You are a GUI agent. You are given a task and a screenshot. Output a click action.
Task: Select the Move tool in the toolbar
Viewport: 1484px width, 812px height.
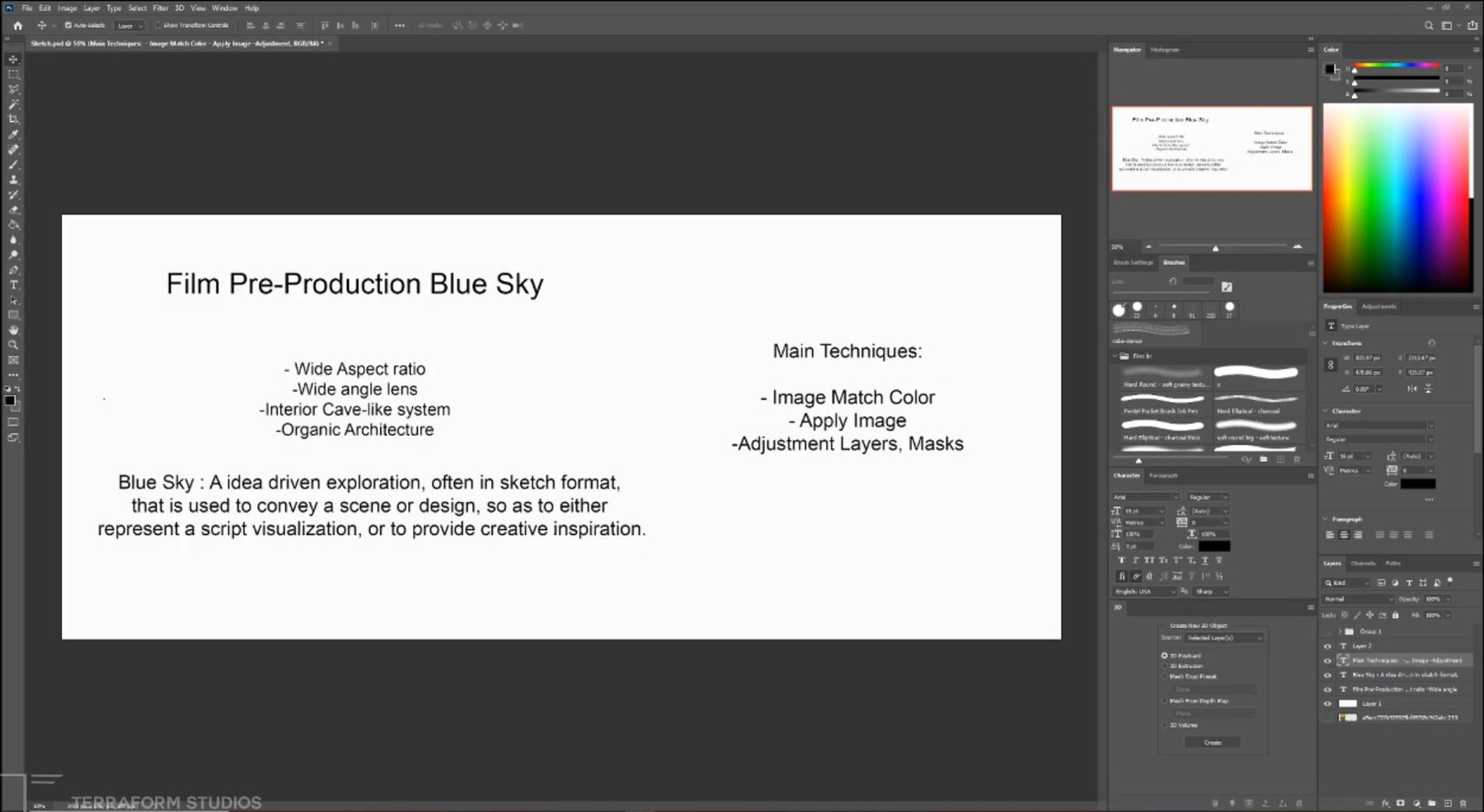click(12, 59)
